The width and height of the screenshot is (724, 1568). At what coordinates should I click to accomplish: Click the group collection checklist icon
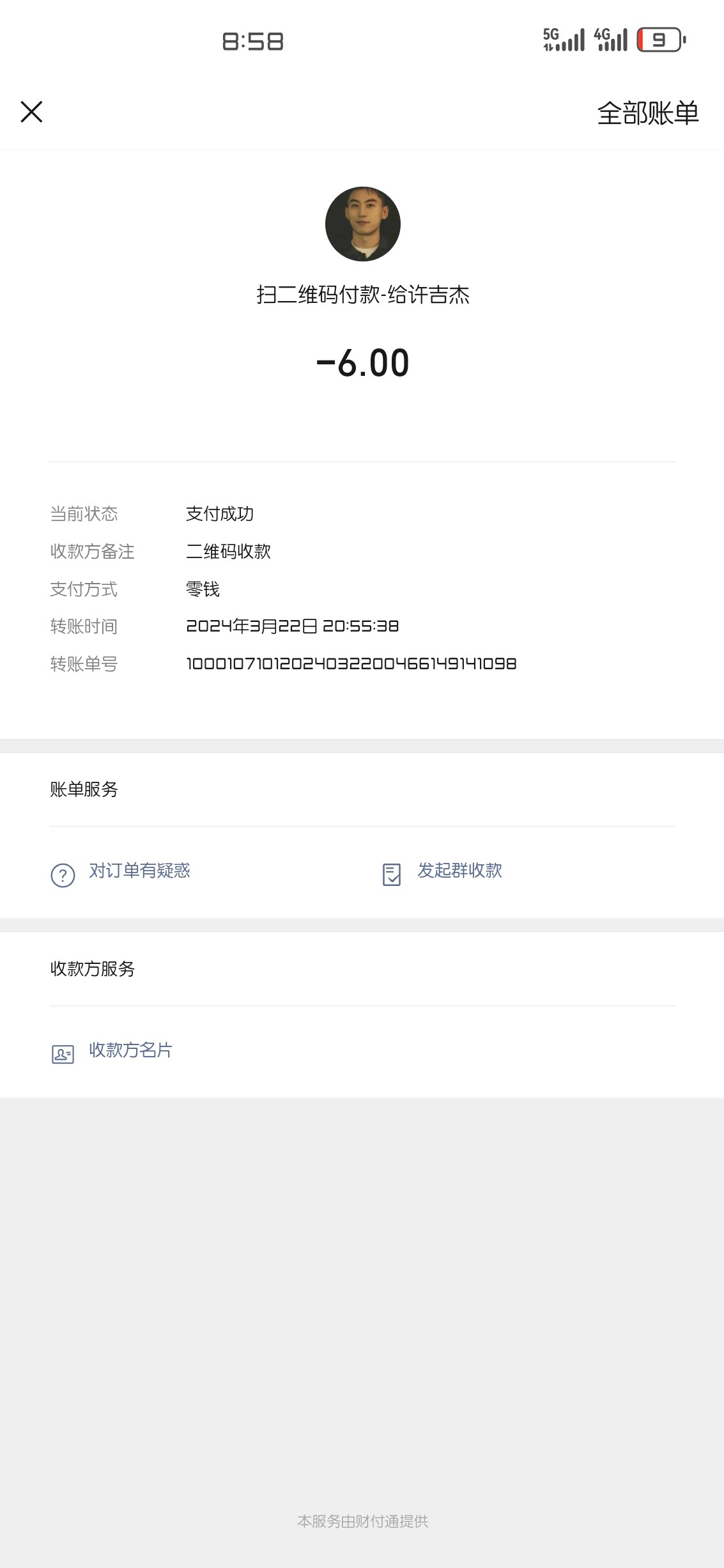pyautogui.click(x=391, y=874)
